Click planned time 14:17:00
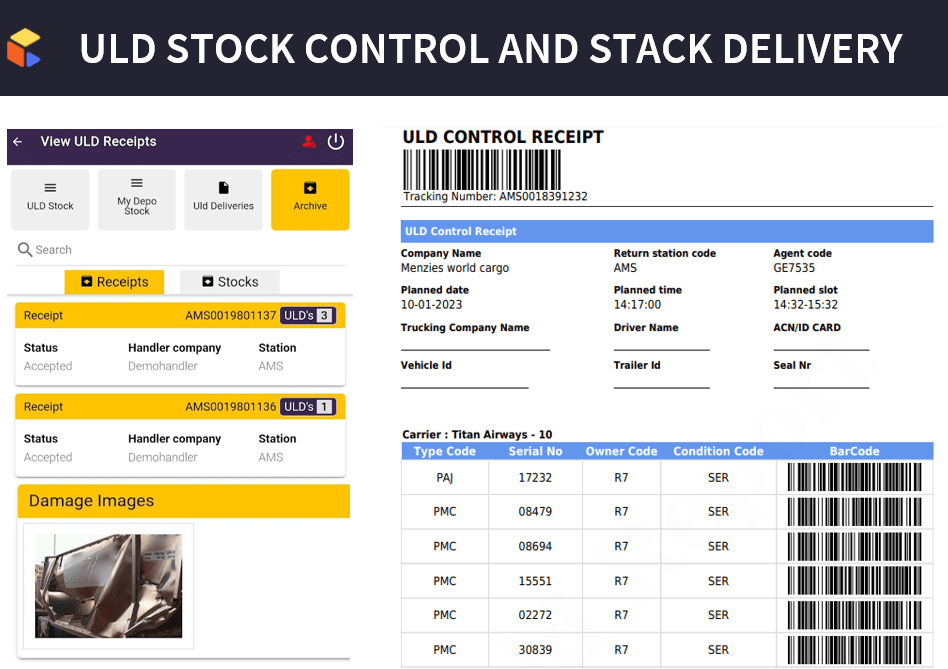The image size is (948, 669). [637, 305]
